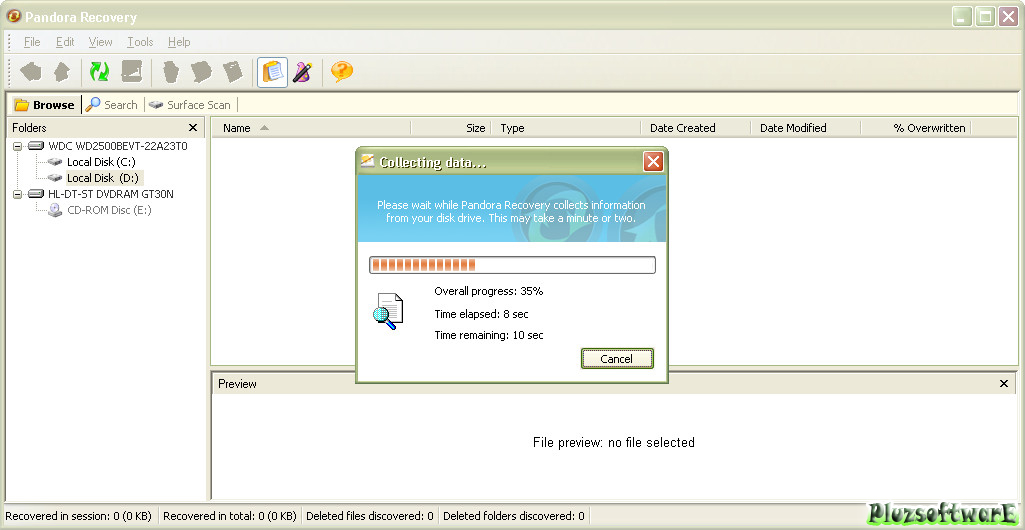Click 'Recovered in session: 0 (0 KB)' status
The width and height of the screenshot is (1025, 530).
(x=78, y=516)
